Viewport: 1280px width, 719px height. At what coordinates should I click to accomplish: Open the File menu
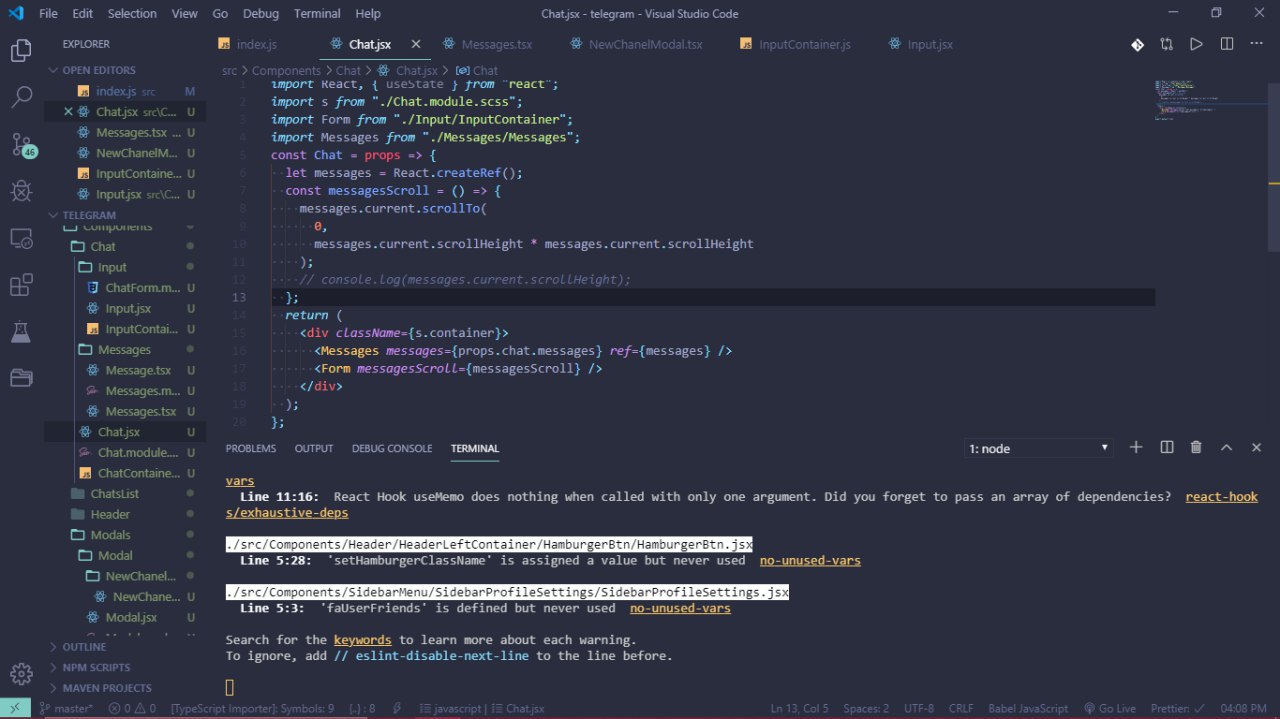(x=48, y=14)
